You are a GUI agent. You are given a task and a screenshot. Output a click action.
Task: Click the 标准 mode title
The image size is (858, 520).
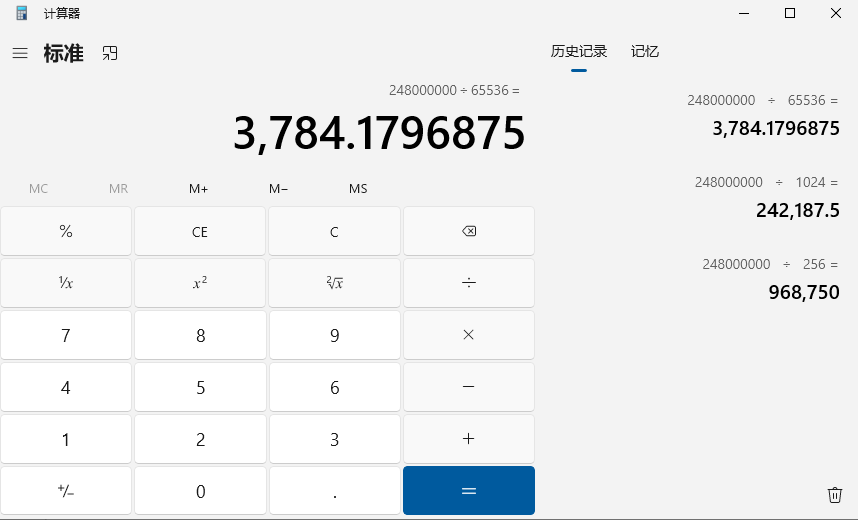pyautogui.click(x=63, y=53)
